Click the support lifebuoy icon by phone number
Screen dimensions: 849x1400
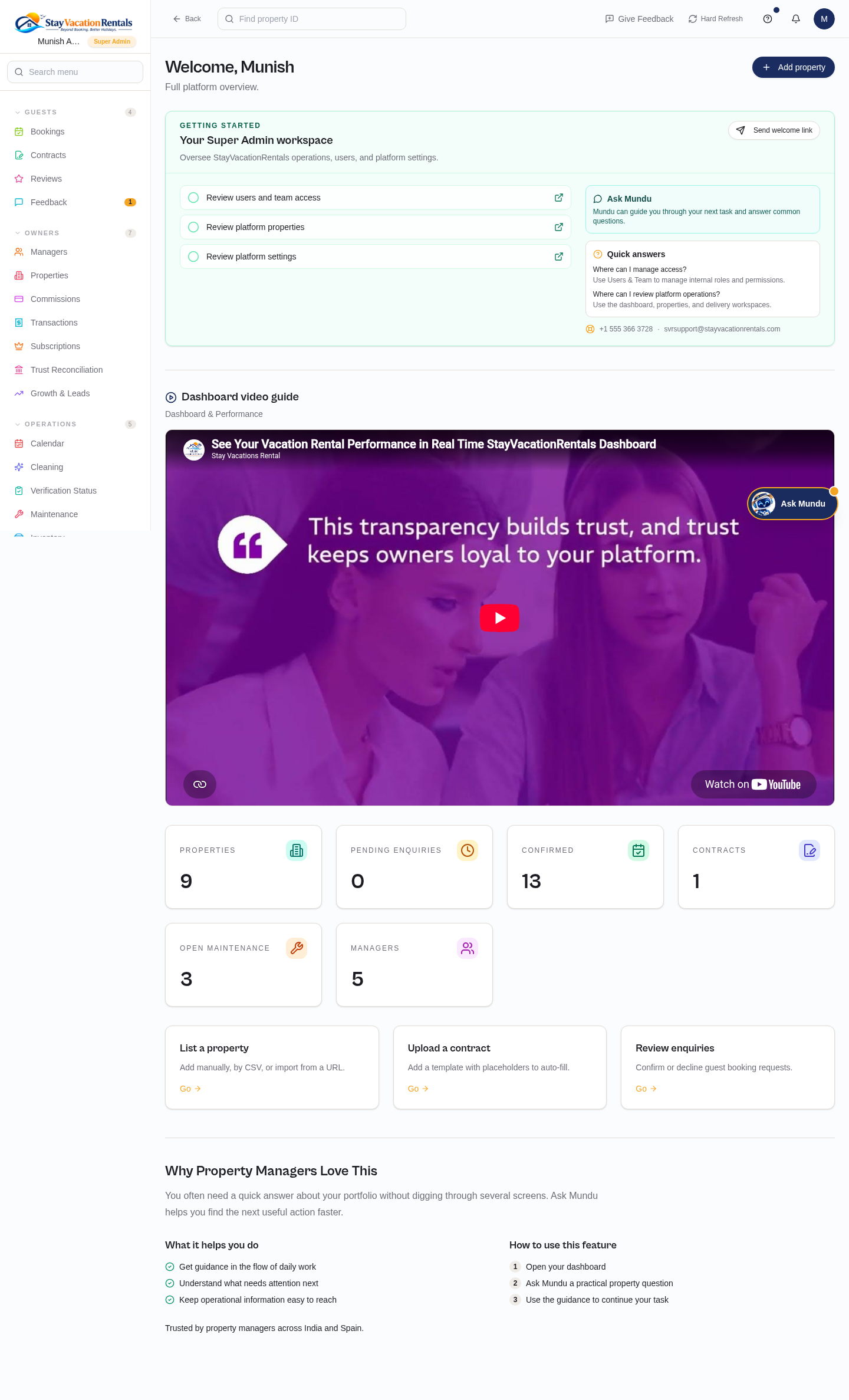point(590,329)
